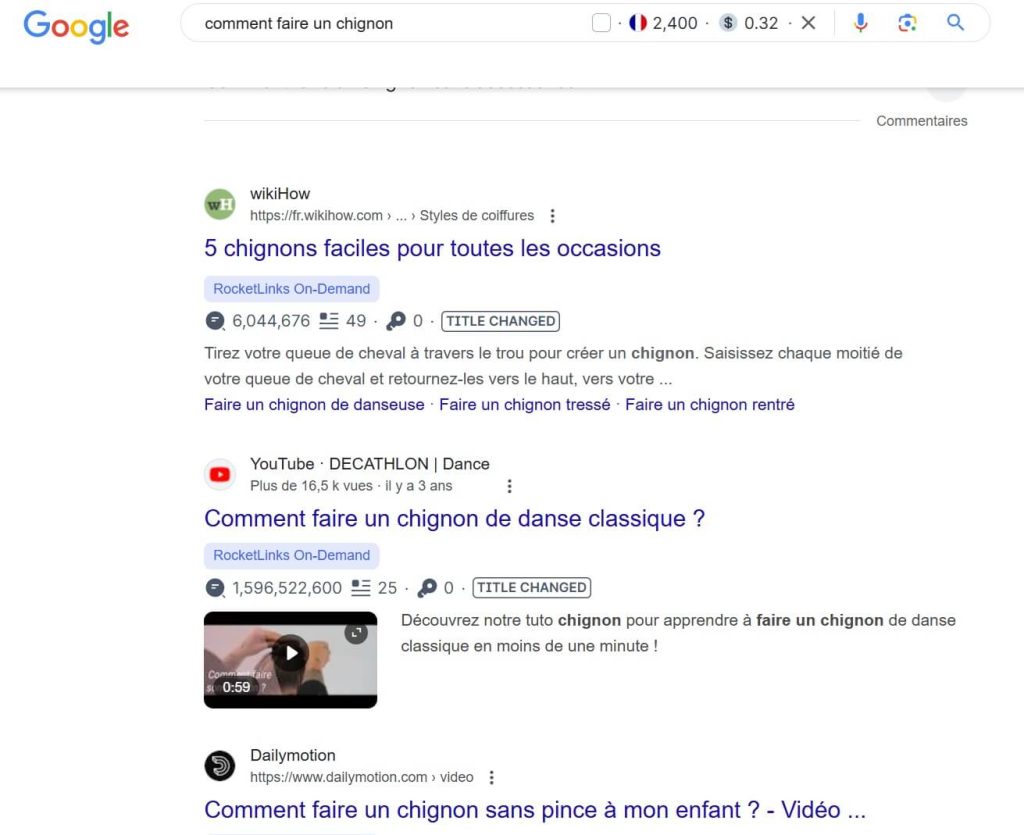The image size is (1024, 835).
Task: Click the word-count icon beside 25
Action: click(x=360, y=587)
